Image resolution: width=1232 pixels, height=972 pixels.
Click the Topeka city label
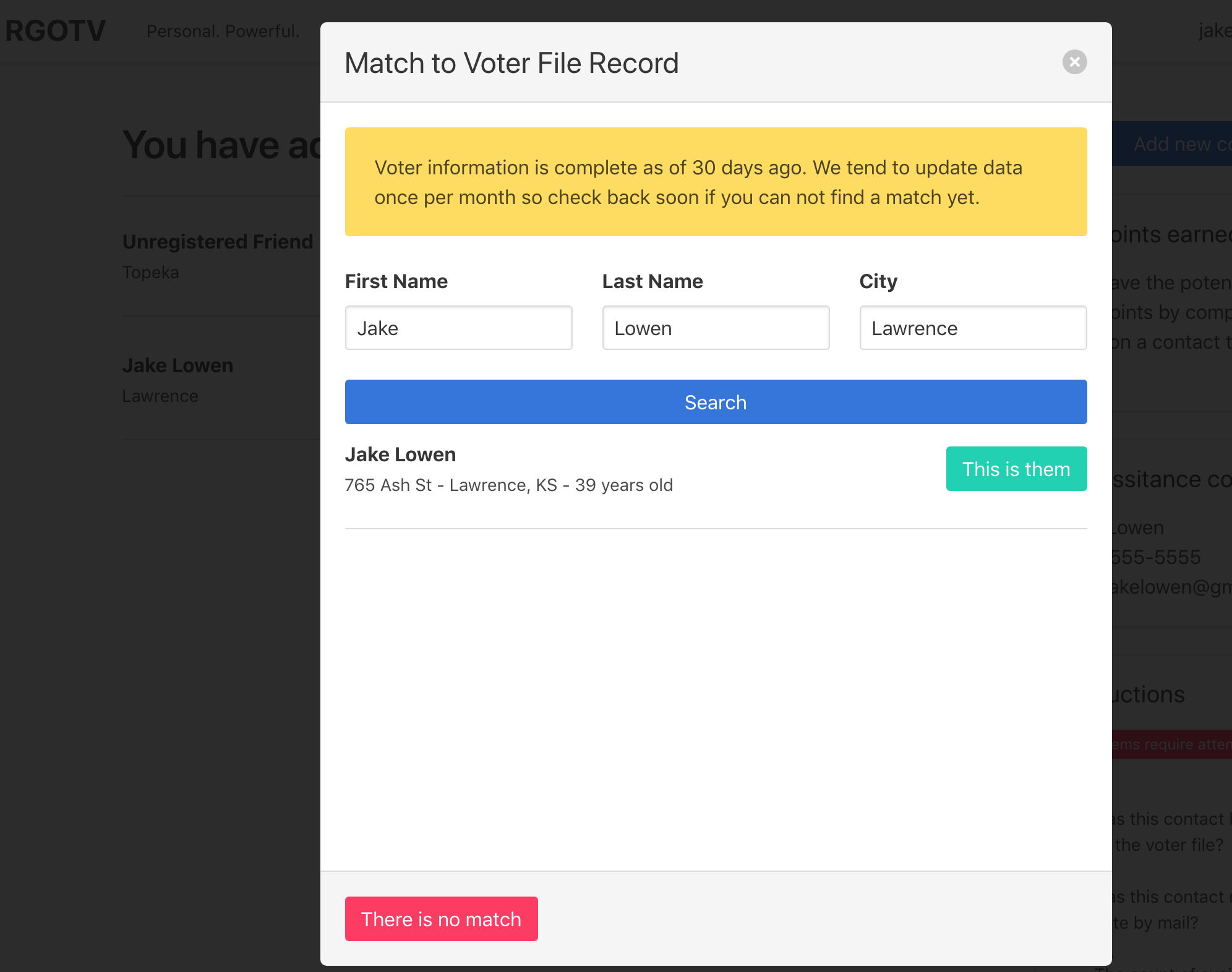coord(150,272)
